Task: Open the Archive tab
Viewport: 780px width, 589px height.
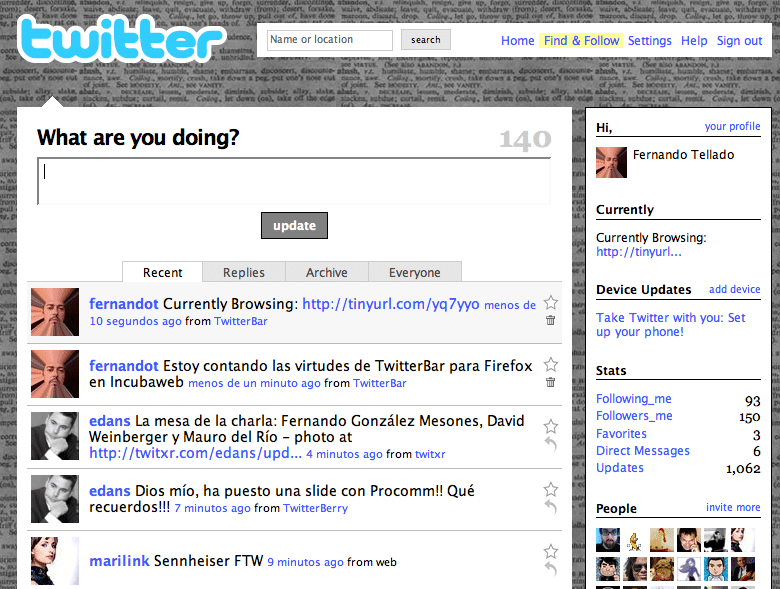Action: pyautogui.click(x=327, y=272)
